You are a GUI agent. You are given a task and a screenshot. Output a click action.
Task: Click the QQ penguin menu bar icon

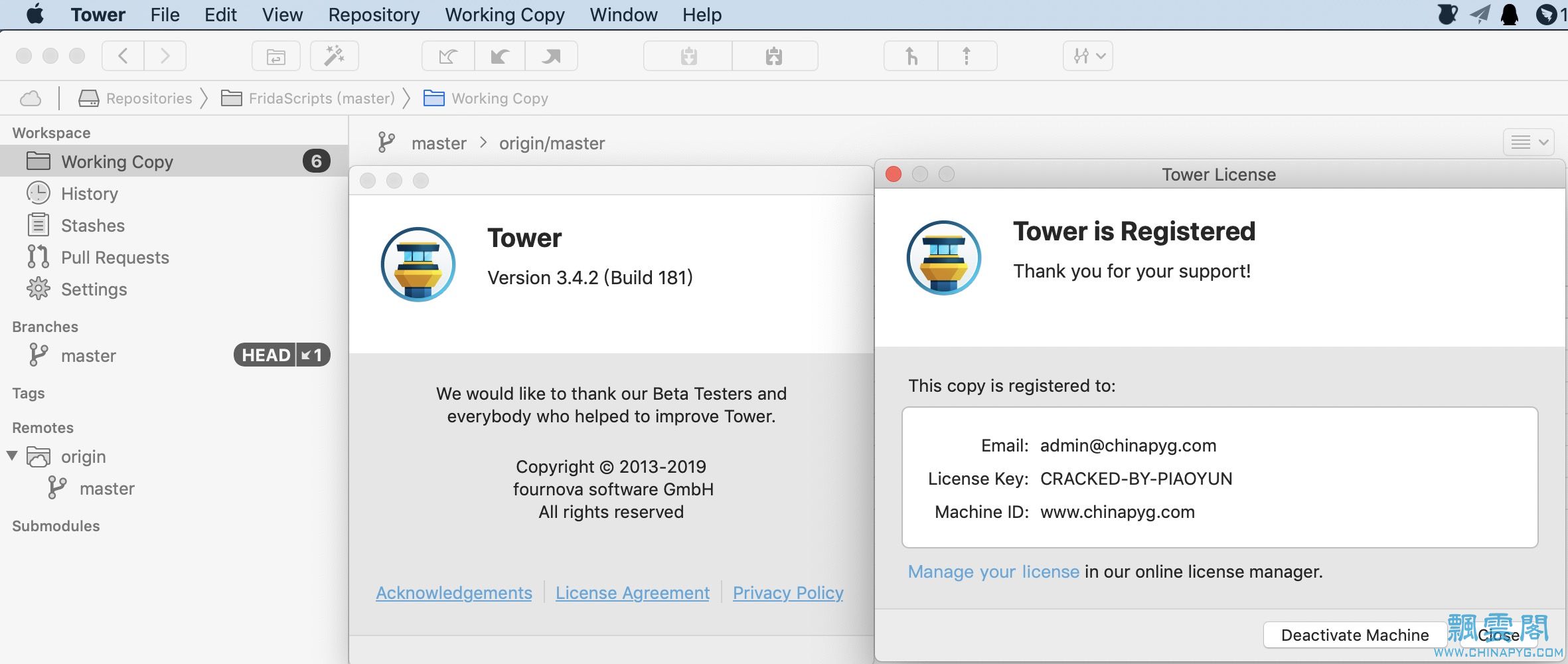pos(1510,15)
